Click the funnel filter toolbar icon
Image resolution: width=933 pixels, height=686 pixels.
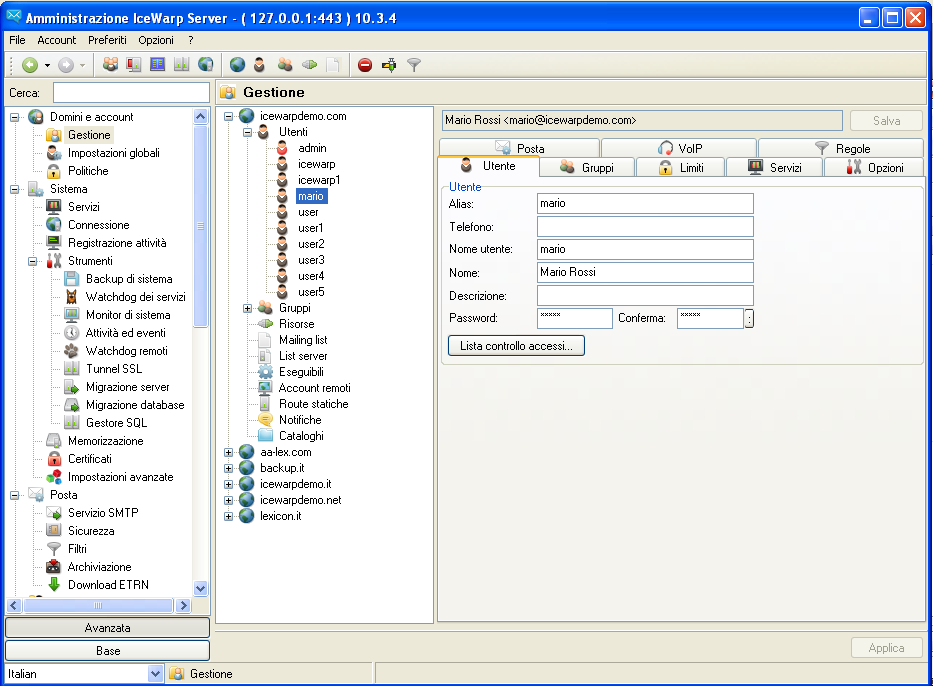[414, 65]
